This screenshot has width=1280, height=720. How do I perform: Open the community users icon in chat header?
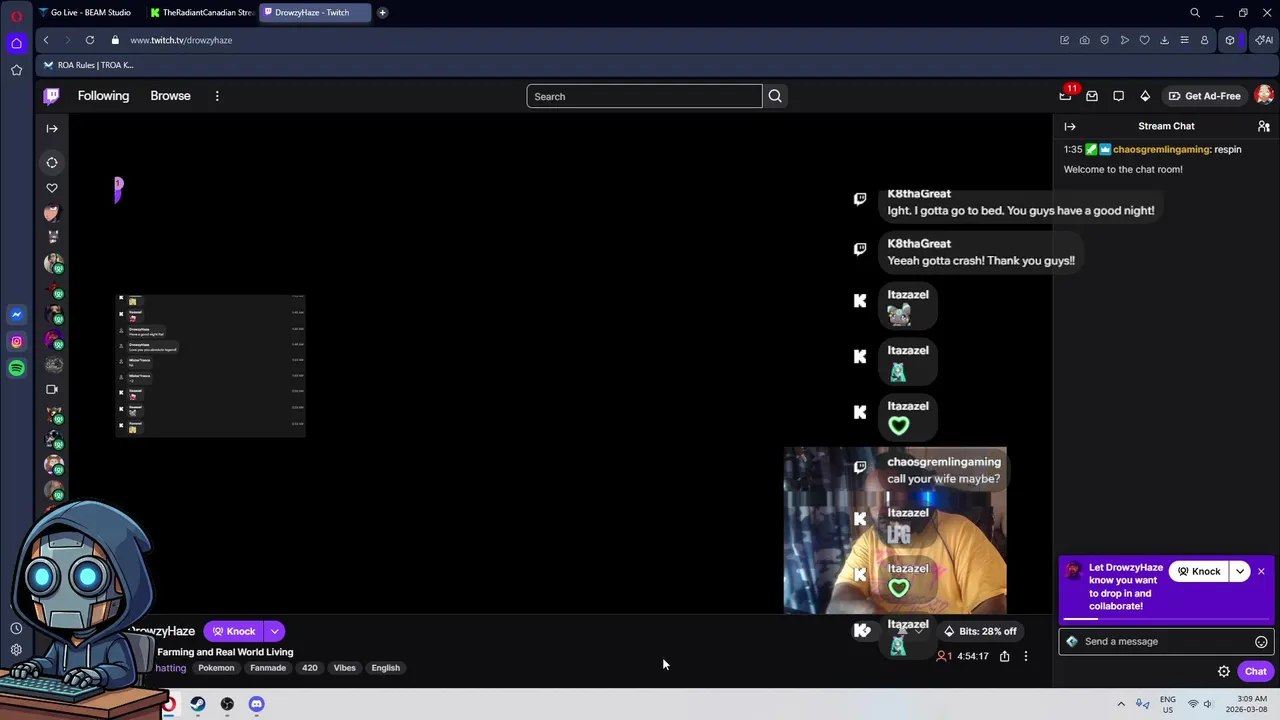coord(1264,126)
